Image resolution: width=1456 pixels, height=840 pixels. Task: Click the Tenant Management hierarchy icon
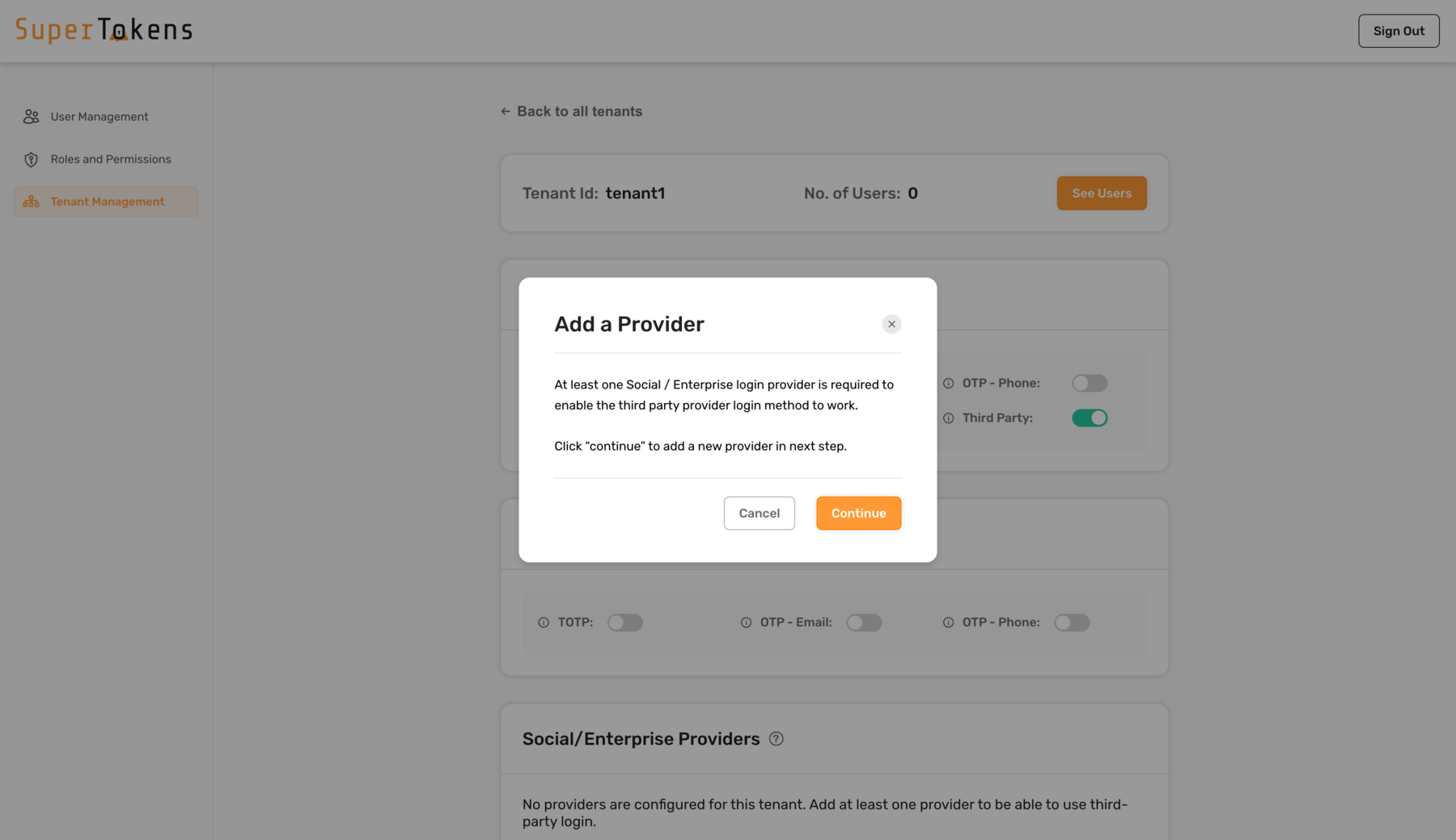coord(31,202)
